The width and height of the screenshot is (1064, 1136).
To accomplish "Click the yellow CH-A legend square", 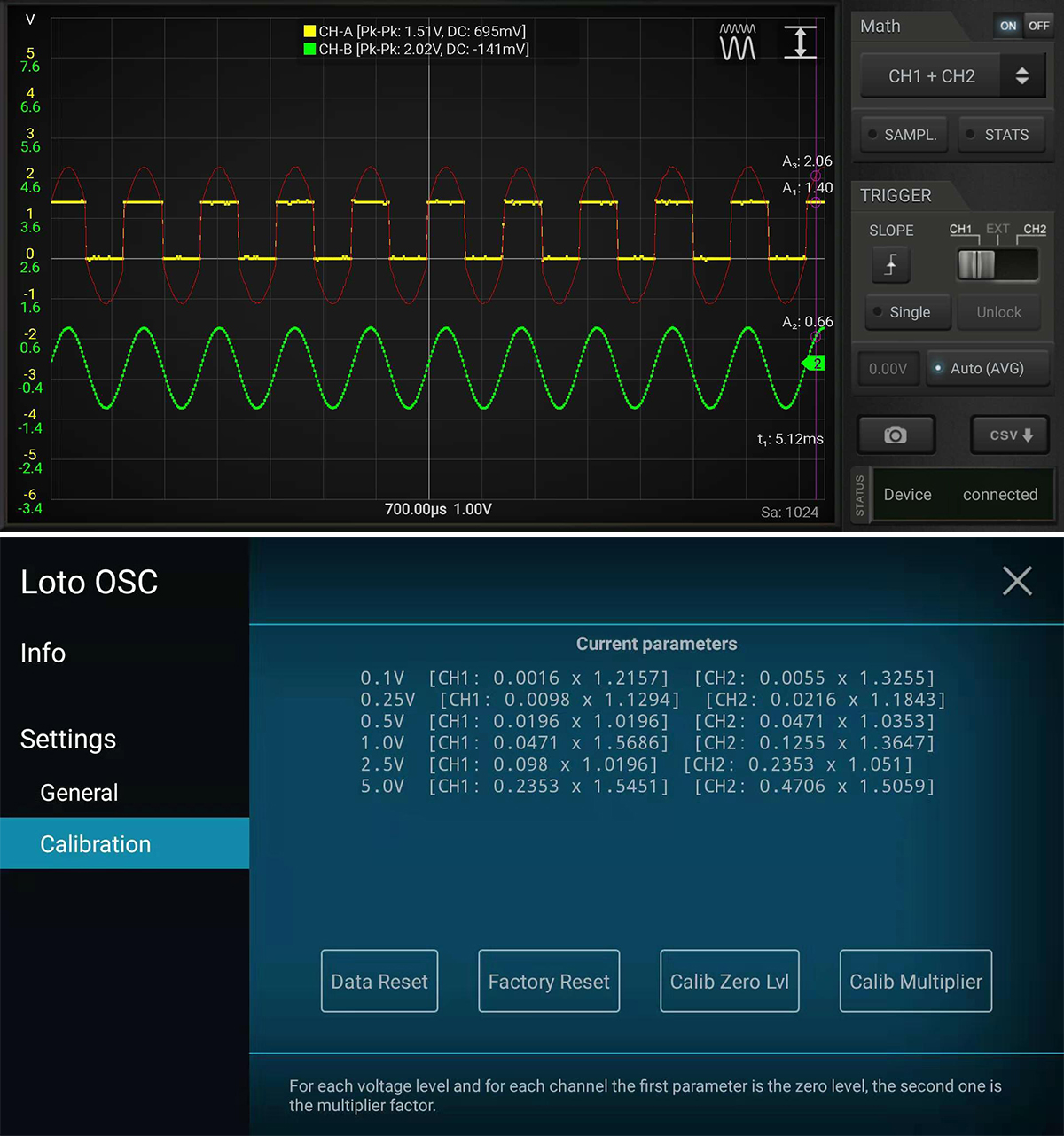I will (x=309, y=31).
